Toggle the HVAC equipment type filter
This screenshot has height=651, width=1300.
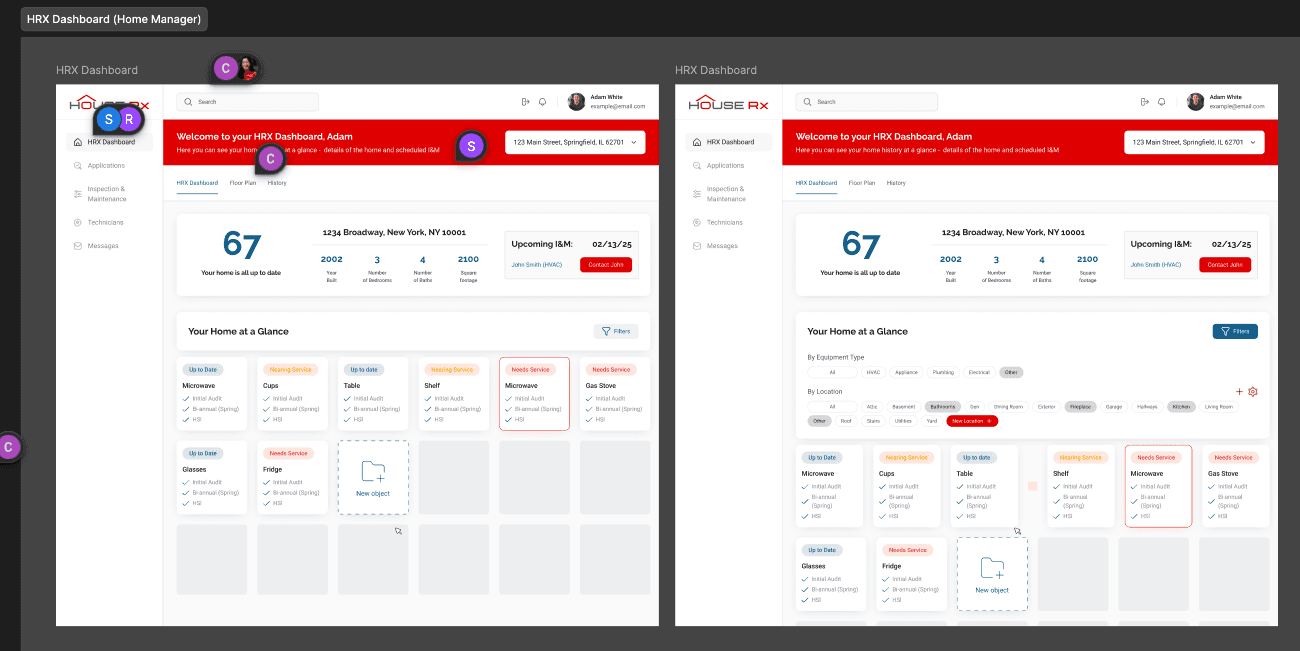[x=873, y=372]
